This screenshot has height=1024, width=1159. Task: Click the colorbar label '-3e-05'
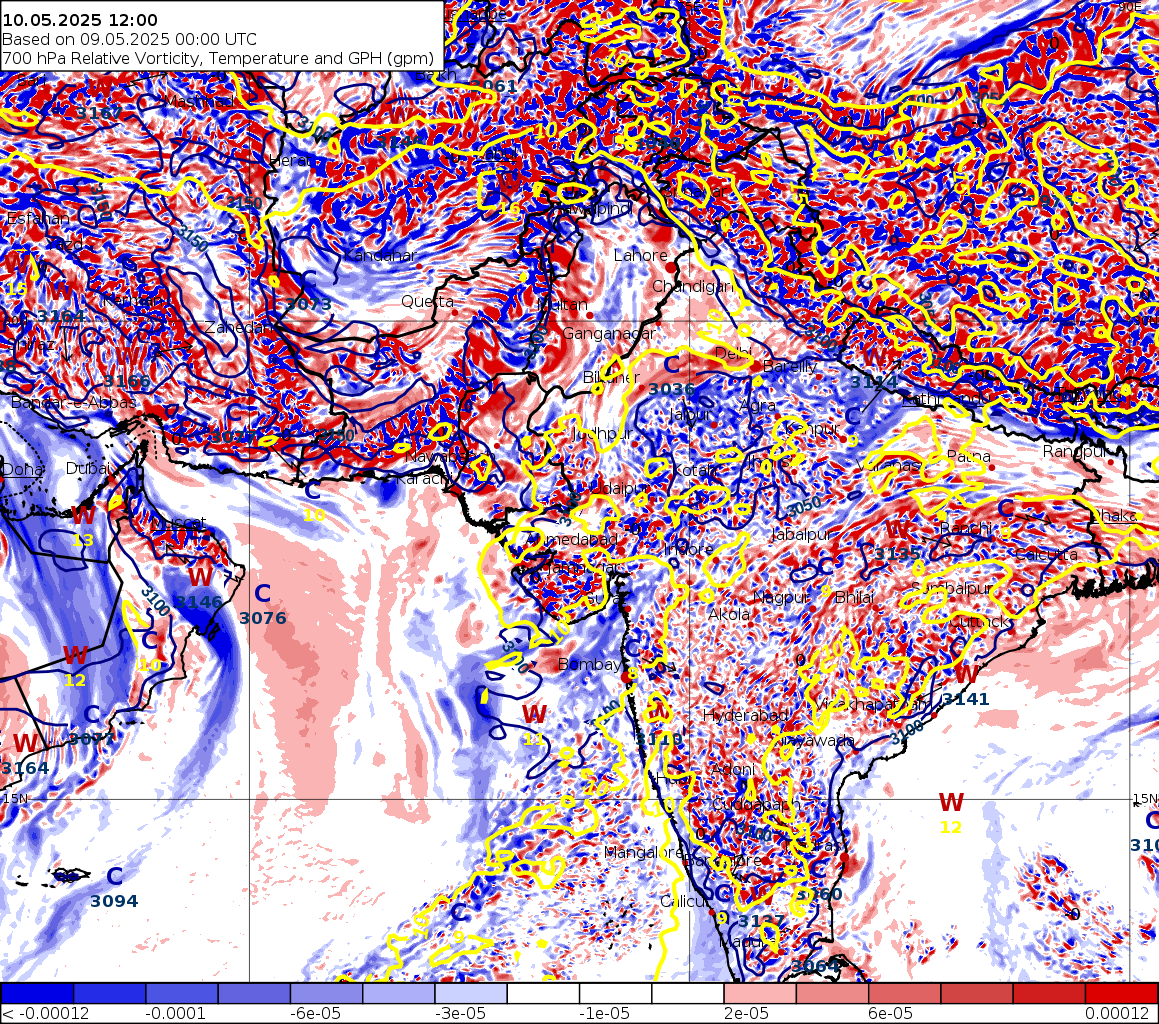pyautogui.click(x=461, y=1013)
